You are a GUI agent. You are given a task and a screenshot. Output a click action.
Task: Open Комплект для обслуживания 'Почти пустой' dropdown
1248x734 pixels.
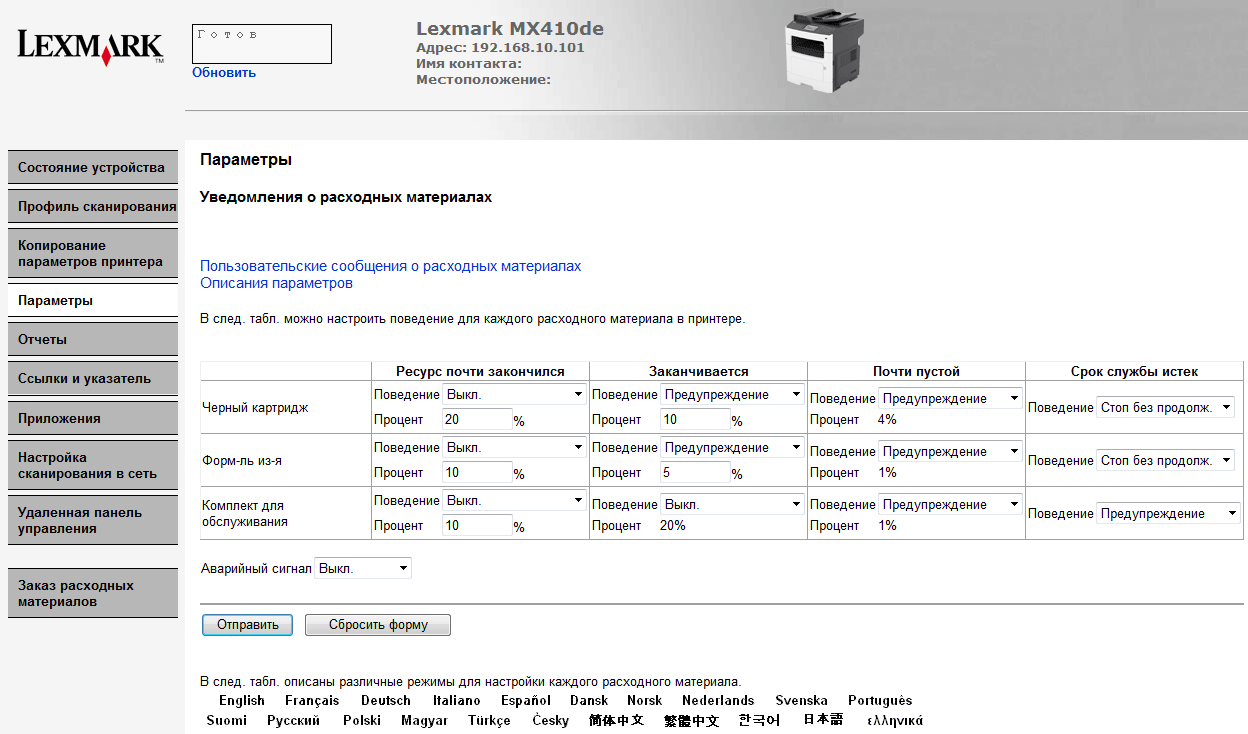(x=951, y=504)
